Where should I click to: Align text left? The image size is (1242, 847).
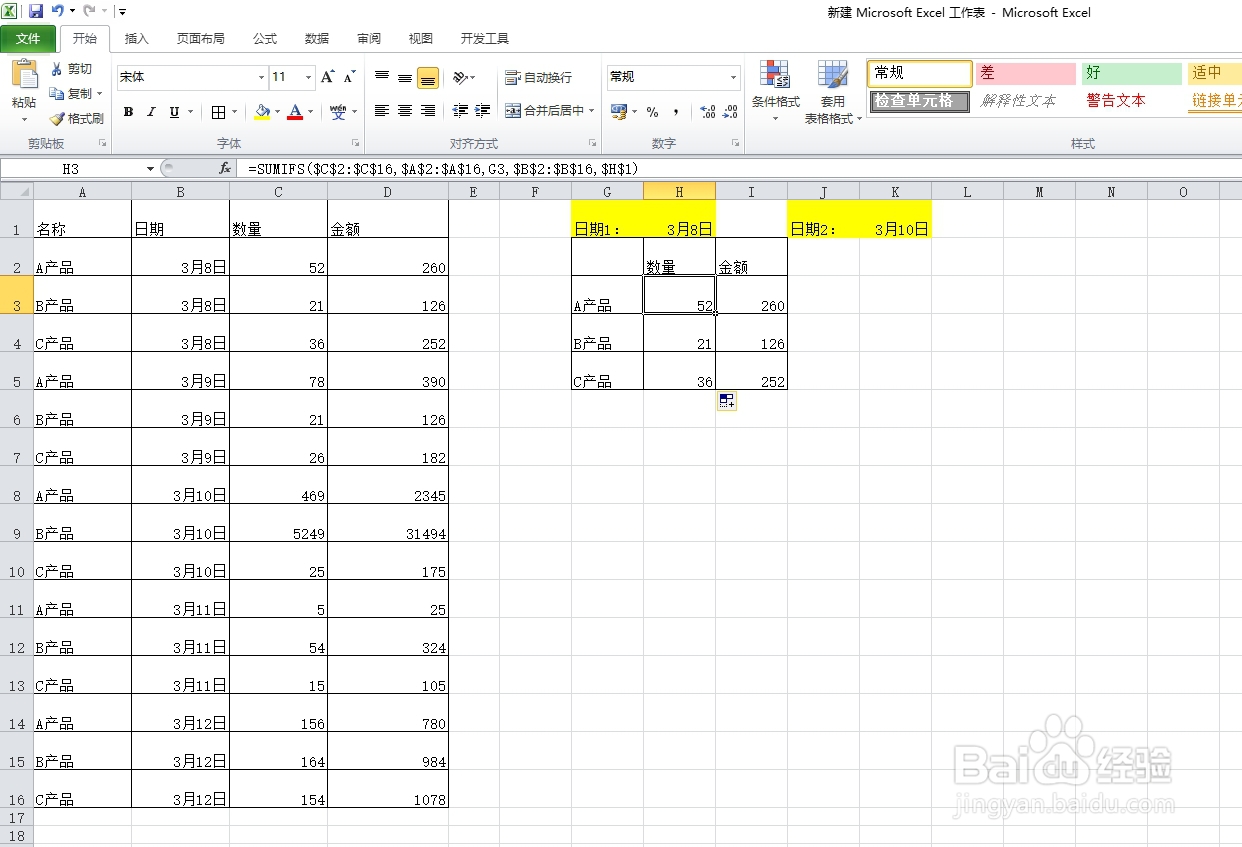[x=382, y=111]
